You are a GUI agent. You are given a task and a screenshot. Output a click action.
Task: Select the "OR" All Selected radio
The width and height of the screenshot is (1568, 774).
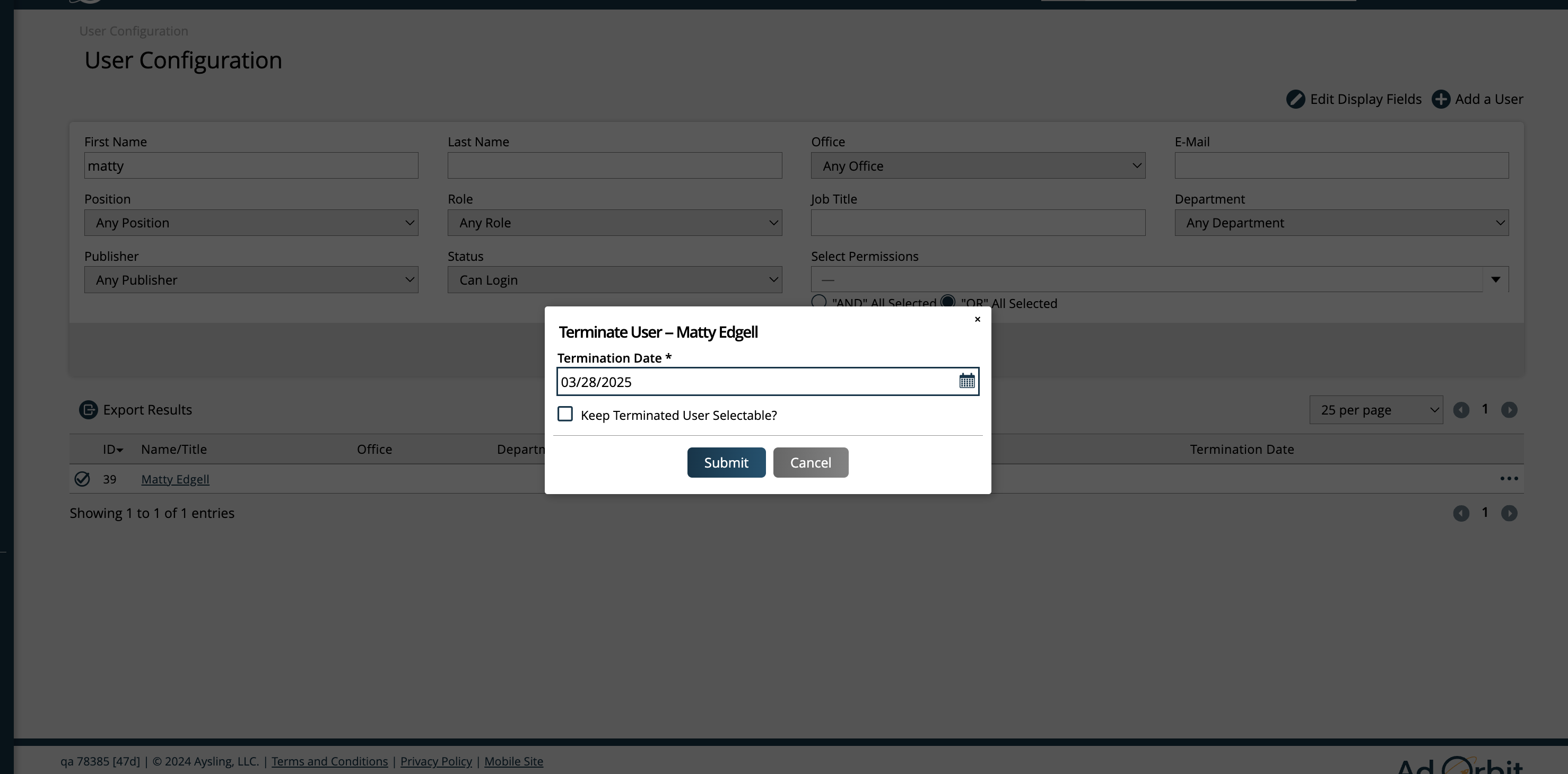(948, 301)
